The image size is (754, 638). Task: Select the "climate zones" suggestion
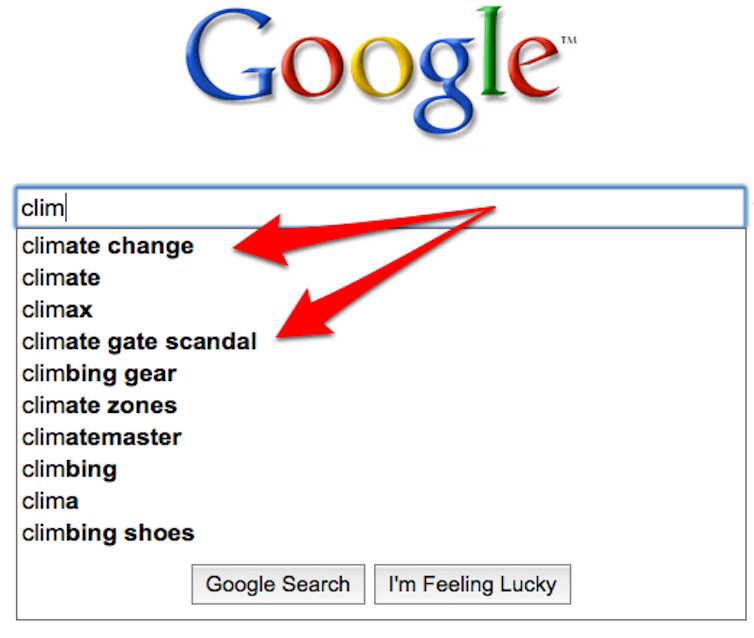[x=99, y=405]
